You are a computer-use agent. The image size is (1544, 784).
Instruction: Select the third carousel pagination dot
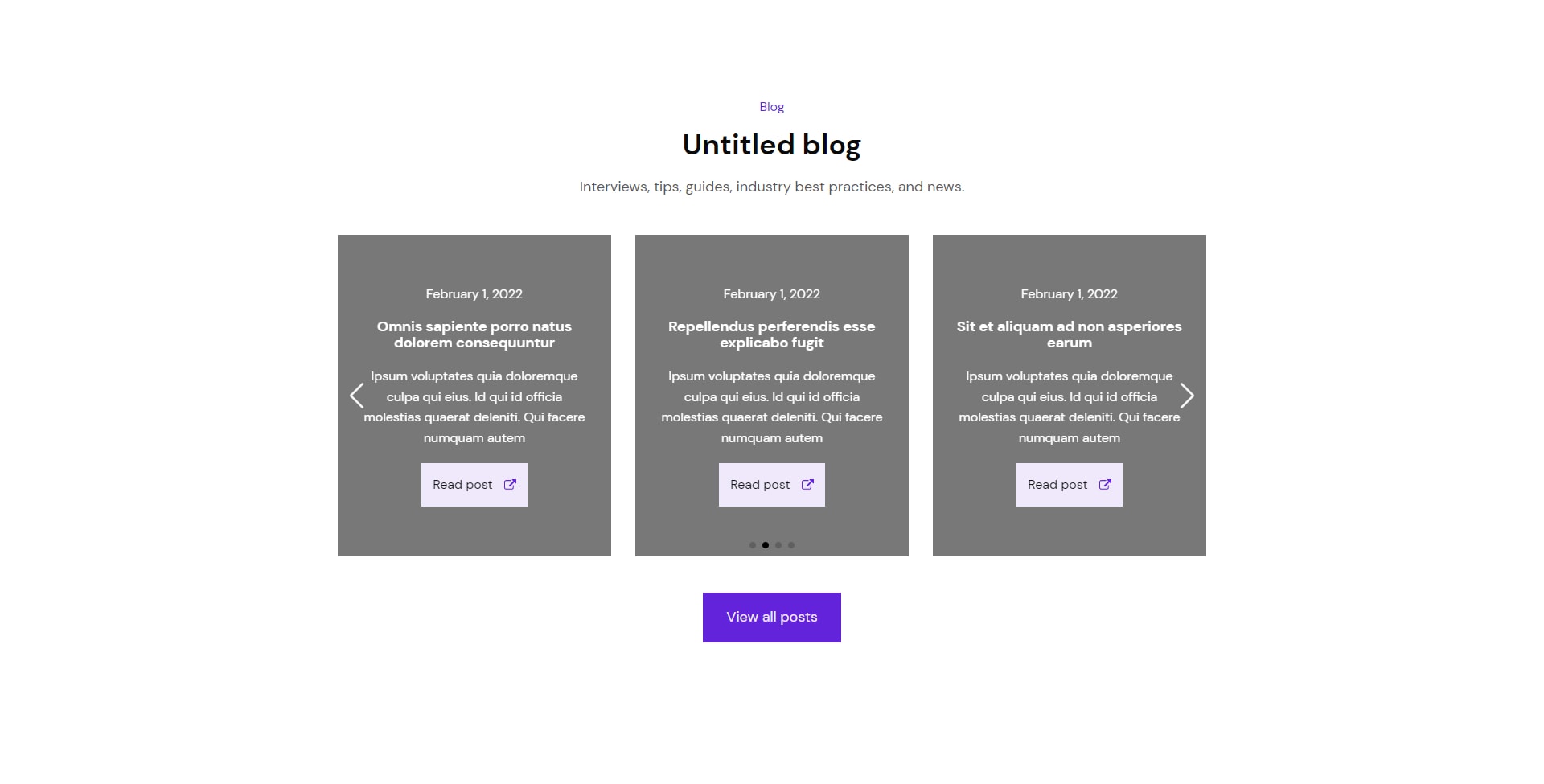click(778, 545)
